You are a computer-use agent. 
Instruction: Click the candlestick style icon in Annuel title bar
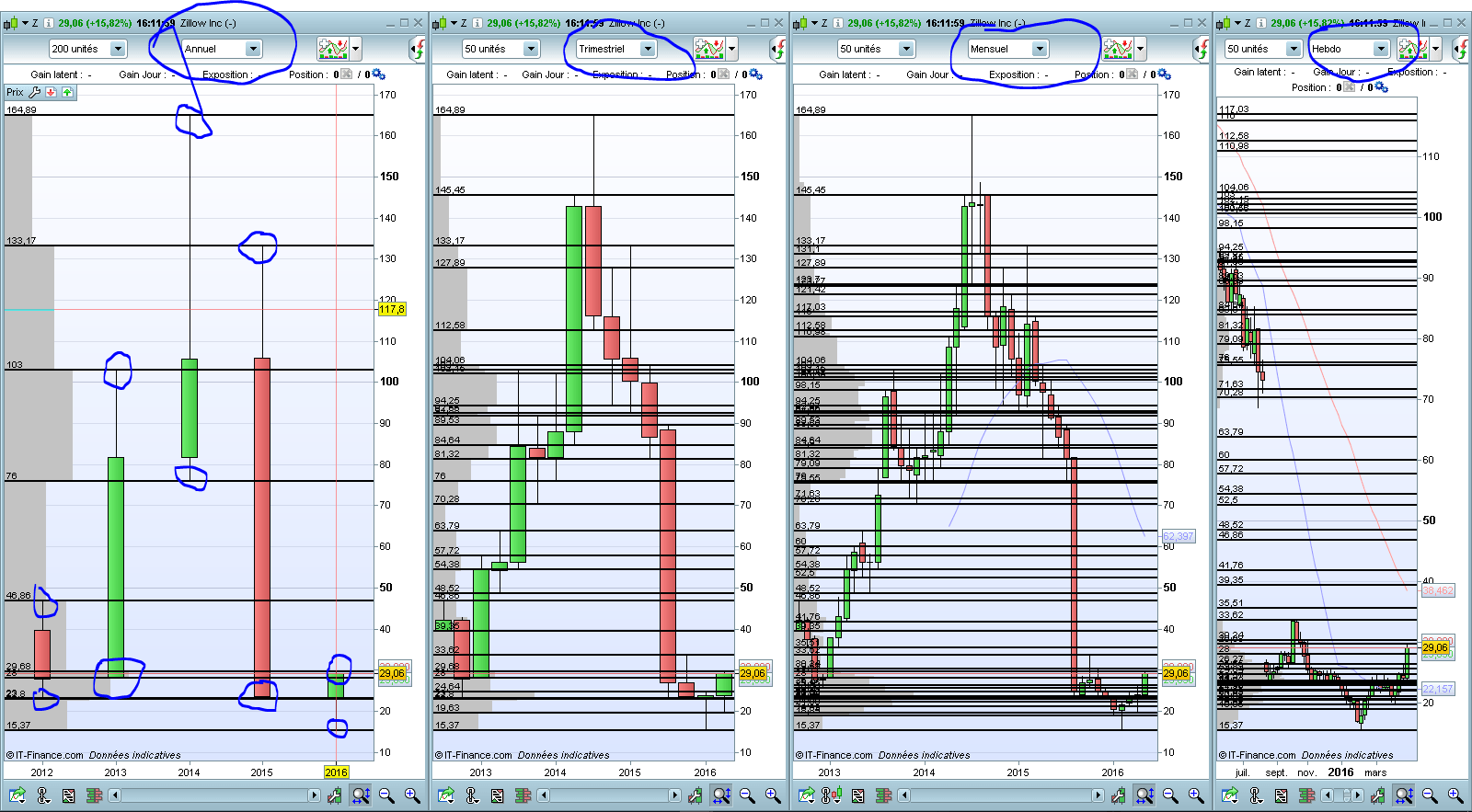12,23
